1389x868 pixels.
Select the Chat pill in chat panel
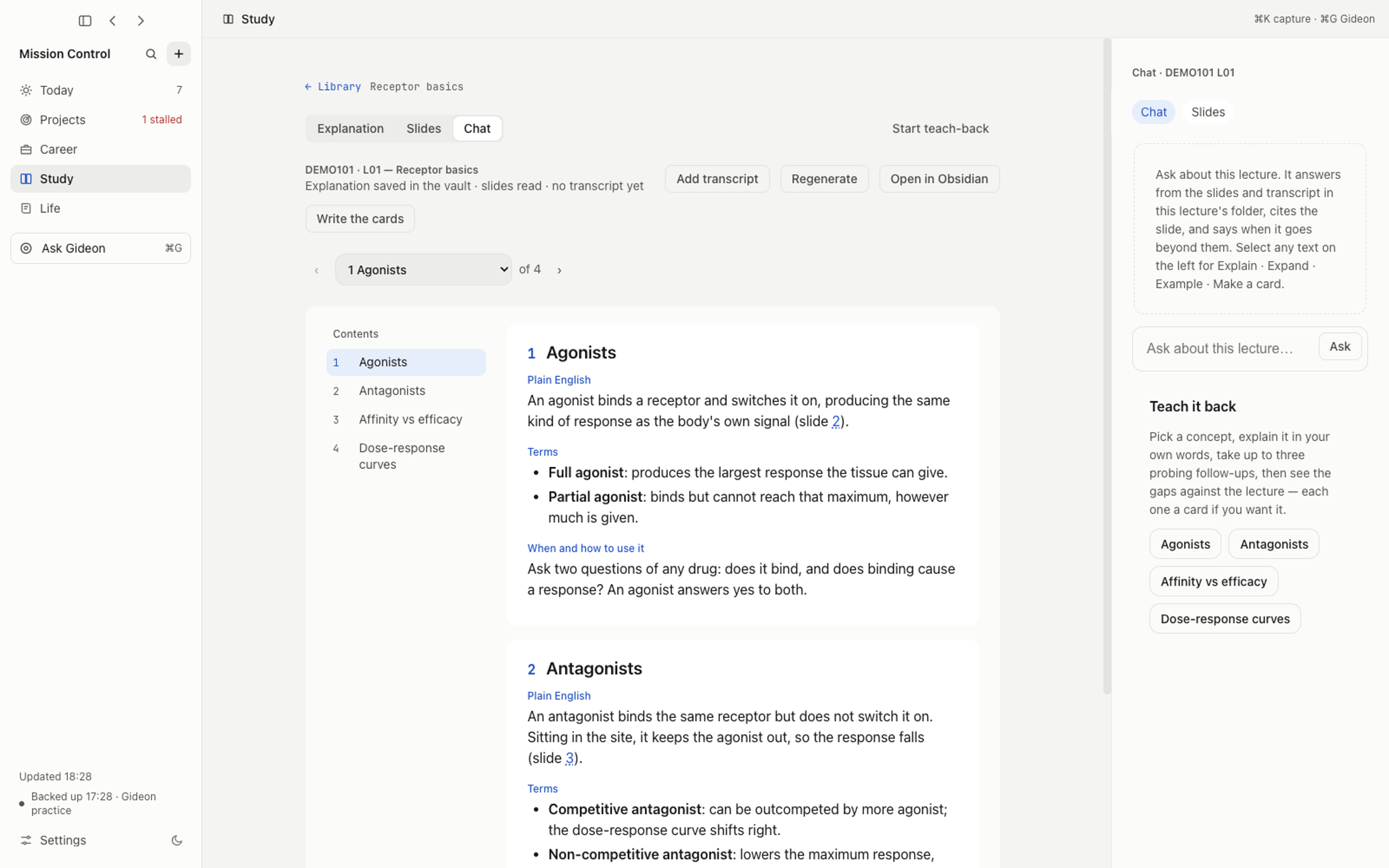[x=1153, y=112]
